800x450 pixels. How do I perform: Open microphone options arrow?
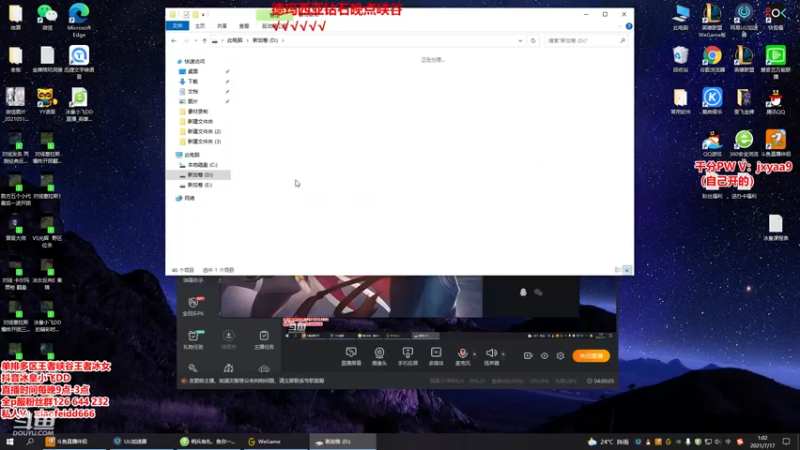[x=474, y=354]
